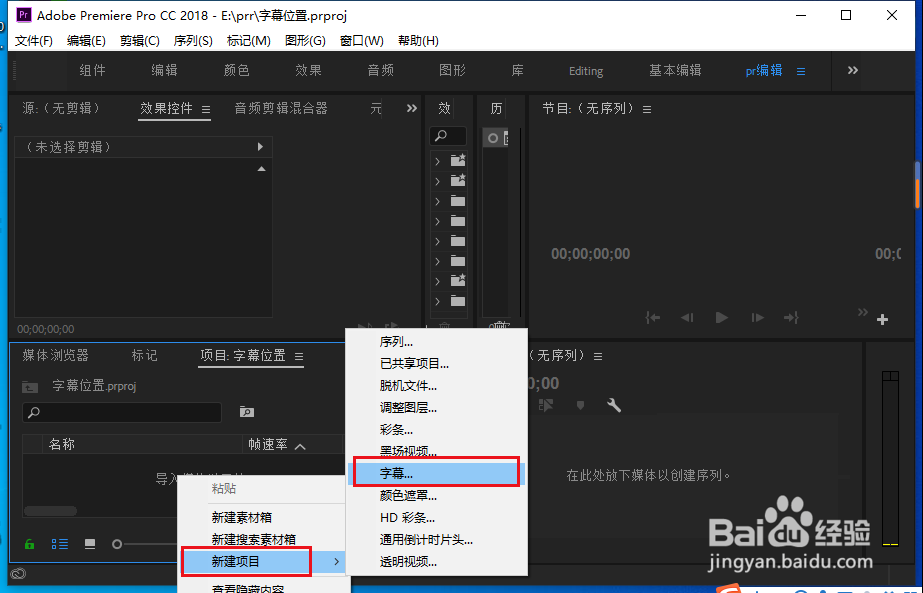Switch to the 基本编辑 workspace
The width and height of the screenshot is (923, 593).
(675, 71)
